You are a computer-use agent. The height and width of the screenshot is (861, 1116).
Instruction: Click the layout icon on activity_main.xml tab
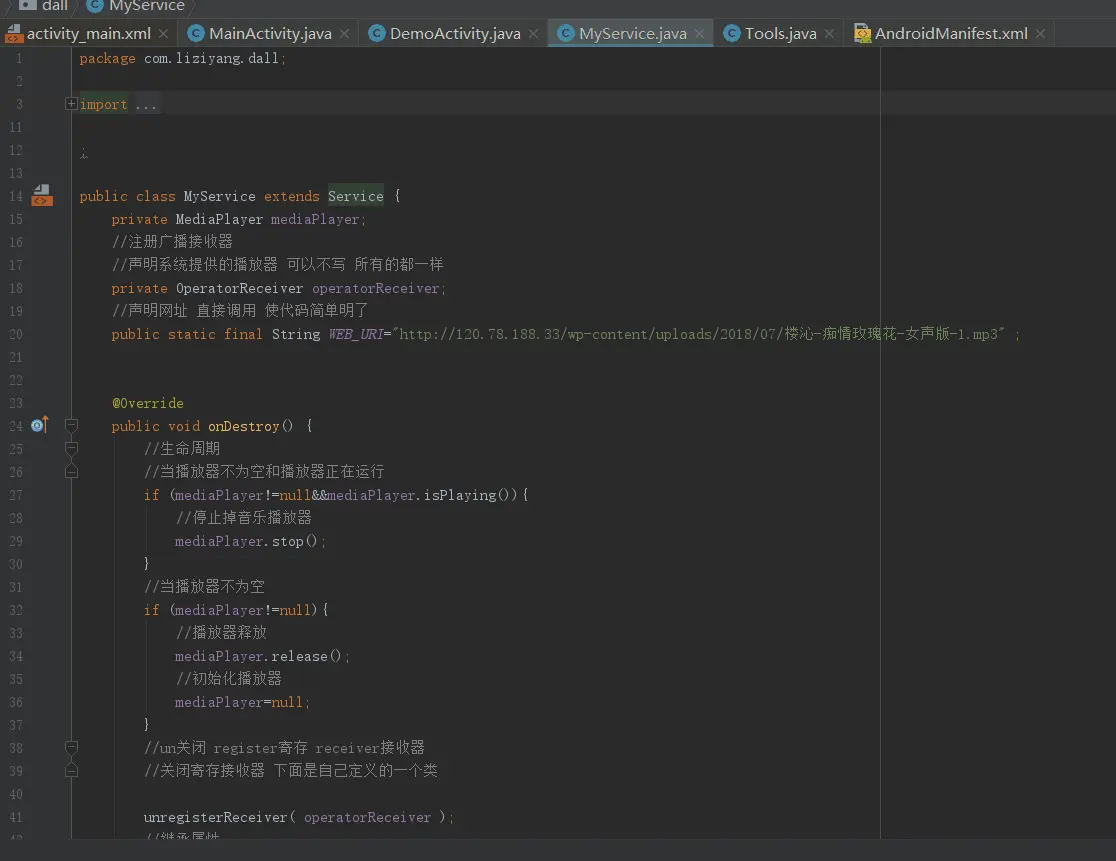[14, 33]
